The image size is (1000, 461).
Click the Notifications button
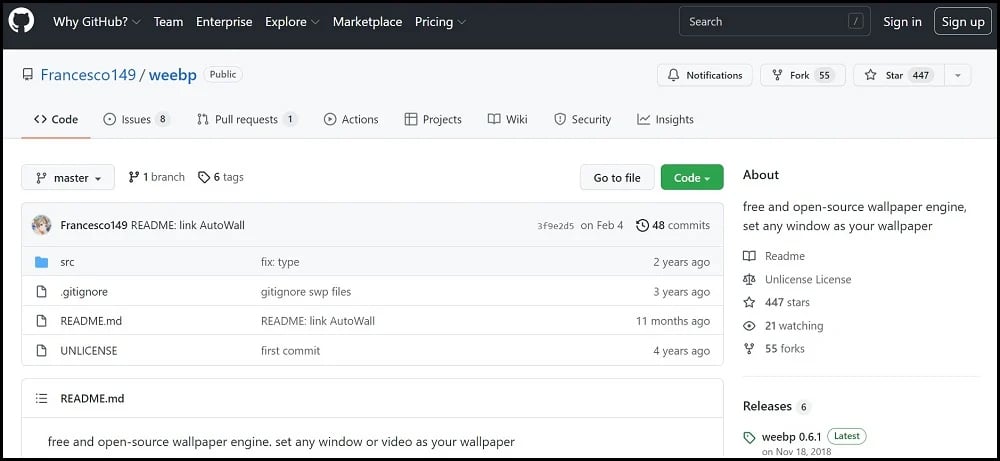tap(705, 75)
